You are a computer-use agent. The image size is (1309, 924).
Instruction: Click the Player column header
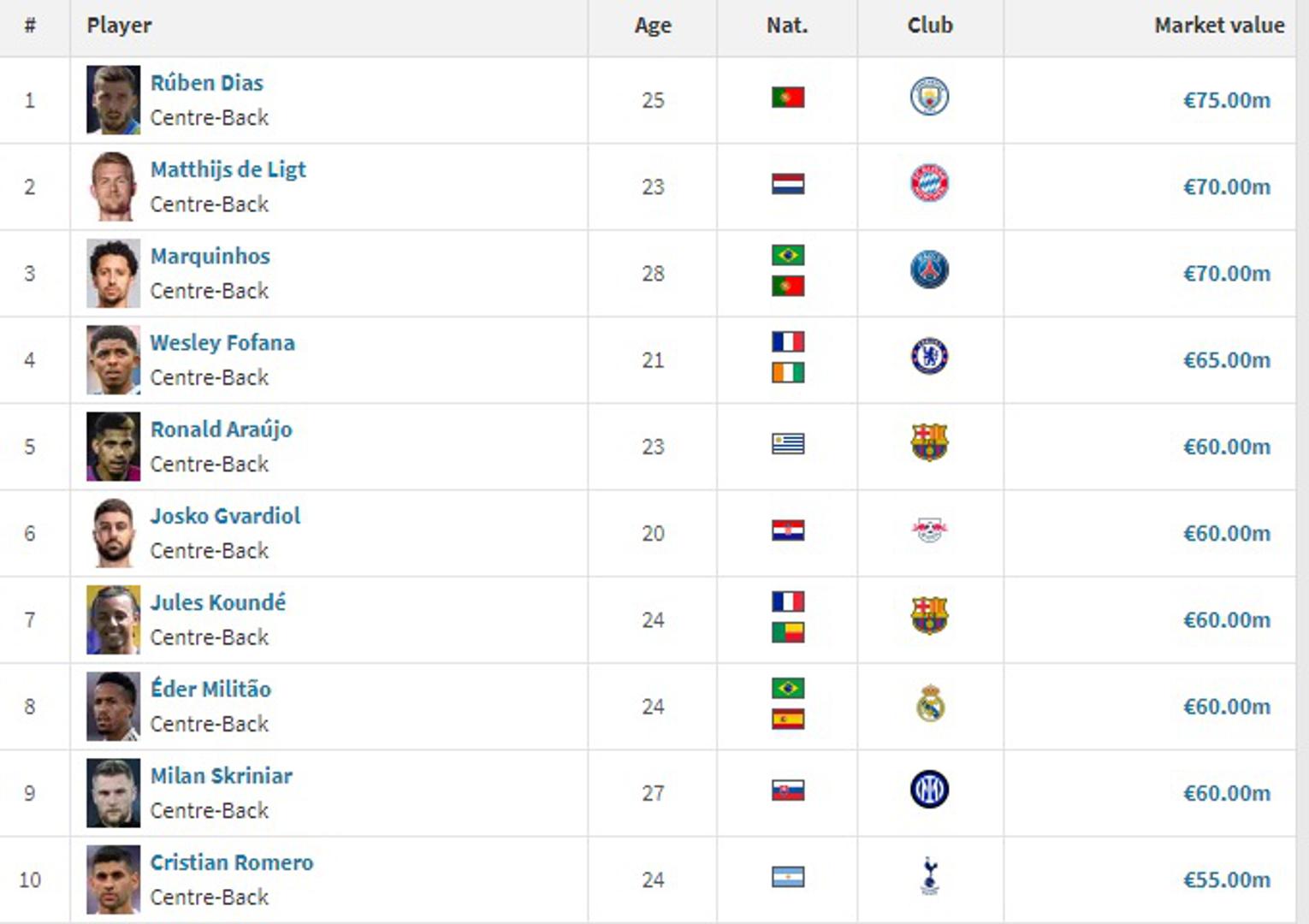119,26
